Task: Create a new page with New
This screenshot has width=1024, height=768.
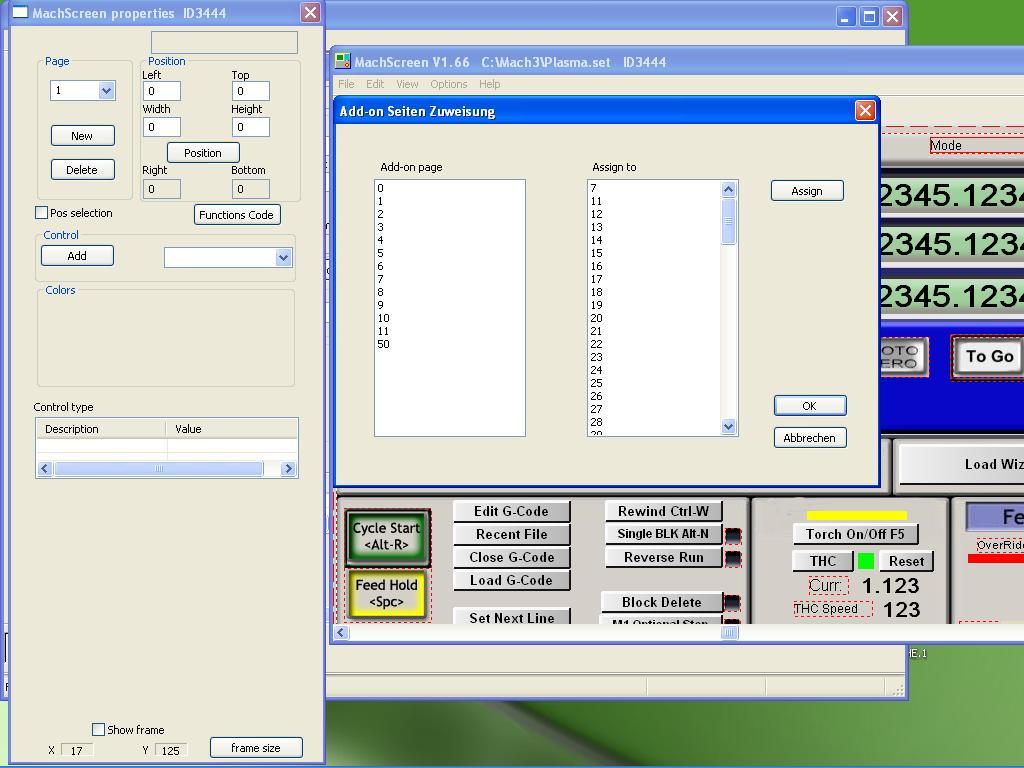Action: 82,136
